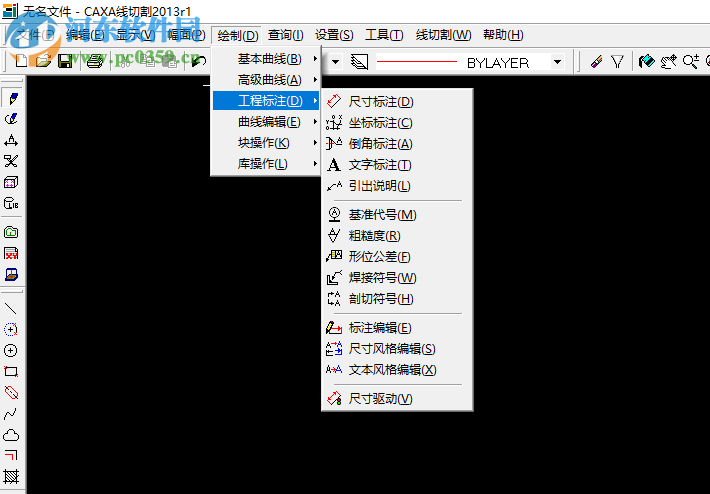Click the dynamic pan hand icon
Viewport: 710px width, 494px height.
(668, 62)
